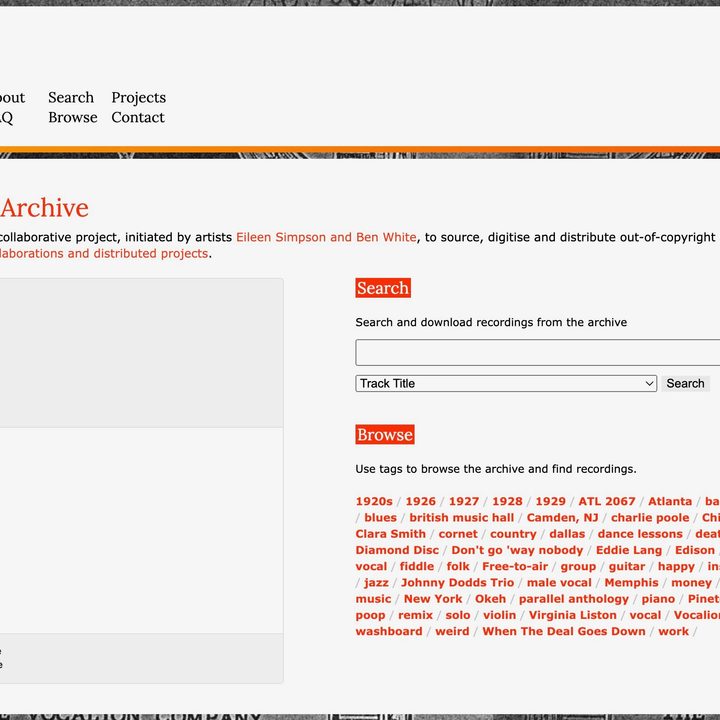
Task: Browse the Virginia Liston tag
Action: (x=572, y=616)
